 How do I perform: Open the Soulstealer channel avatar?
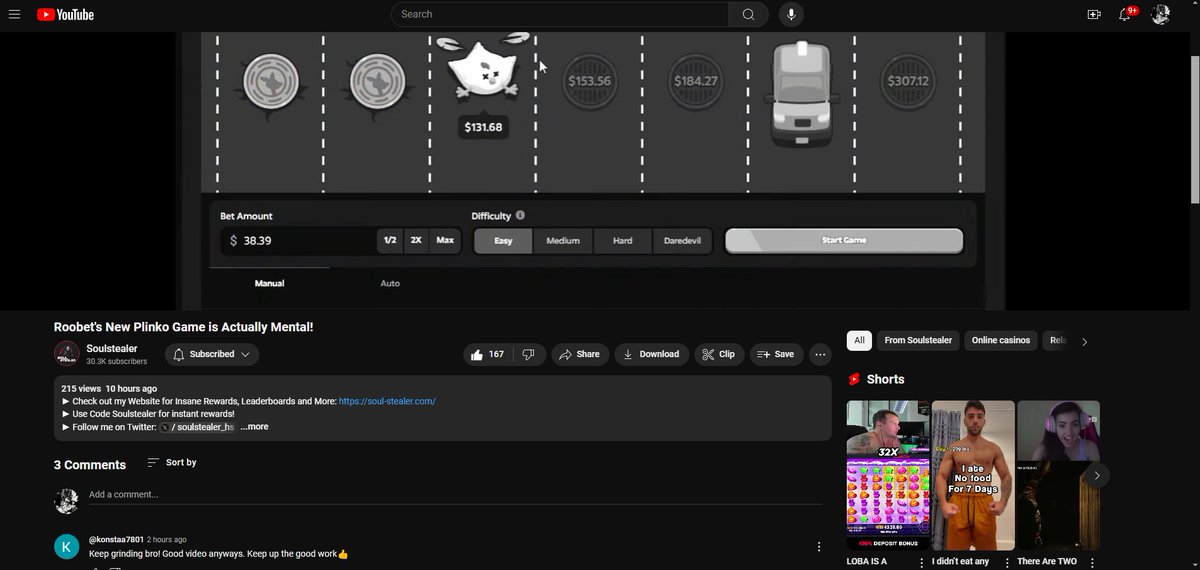coord(66,354)
